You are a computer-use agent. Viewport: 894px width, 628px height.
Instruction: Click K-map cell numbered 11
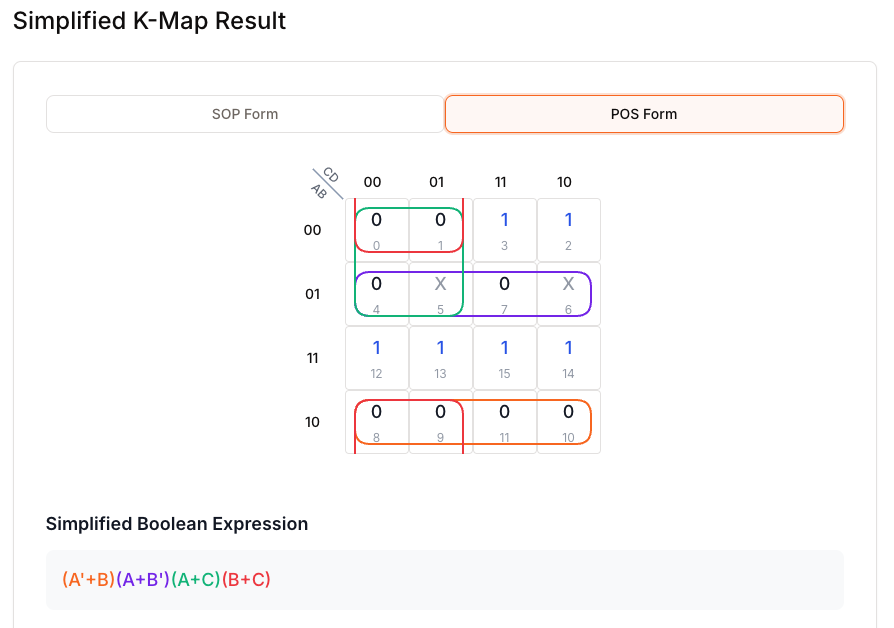click(x=505, y=422)
